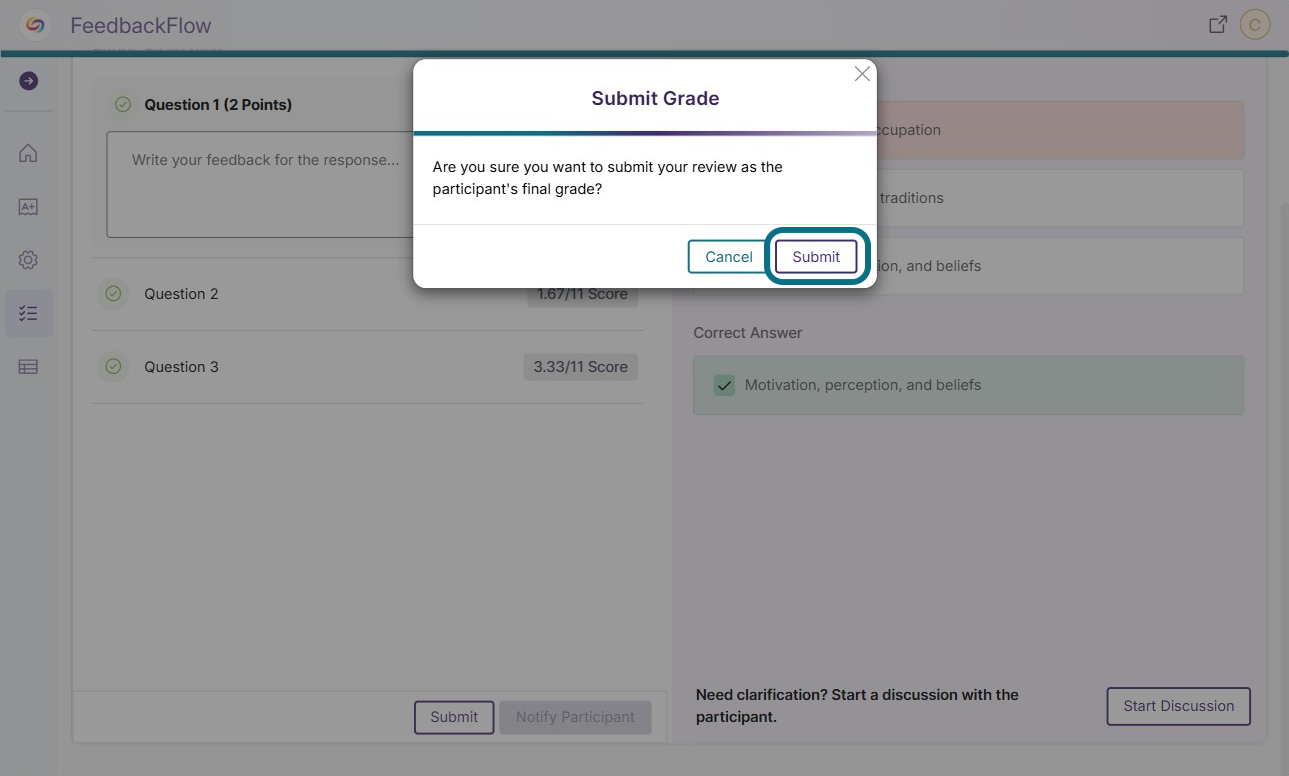Toggle the correct answer checkbox for Motivation
This screenshot has width=1289, height=776.
(724, 385)
